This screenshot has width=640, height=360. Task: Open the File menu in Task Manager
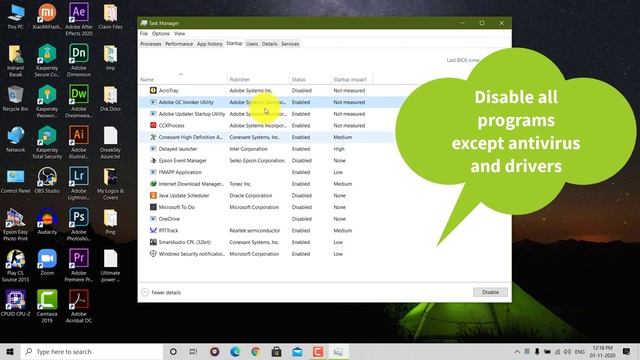(144, 33)
